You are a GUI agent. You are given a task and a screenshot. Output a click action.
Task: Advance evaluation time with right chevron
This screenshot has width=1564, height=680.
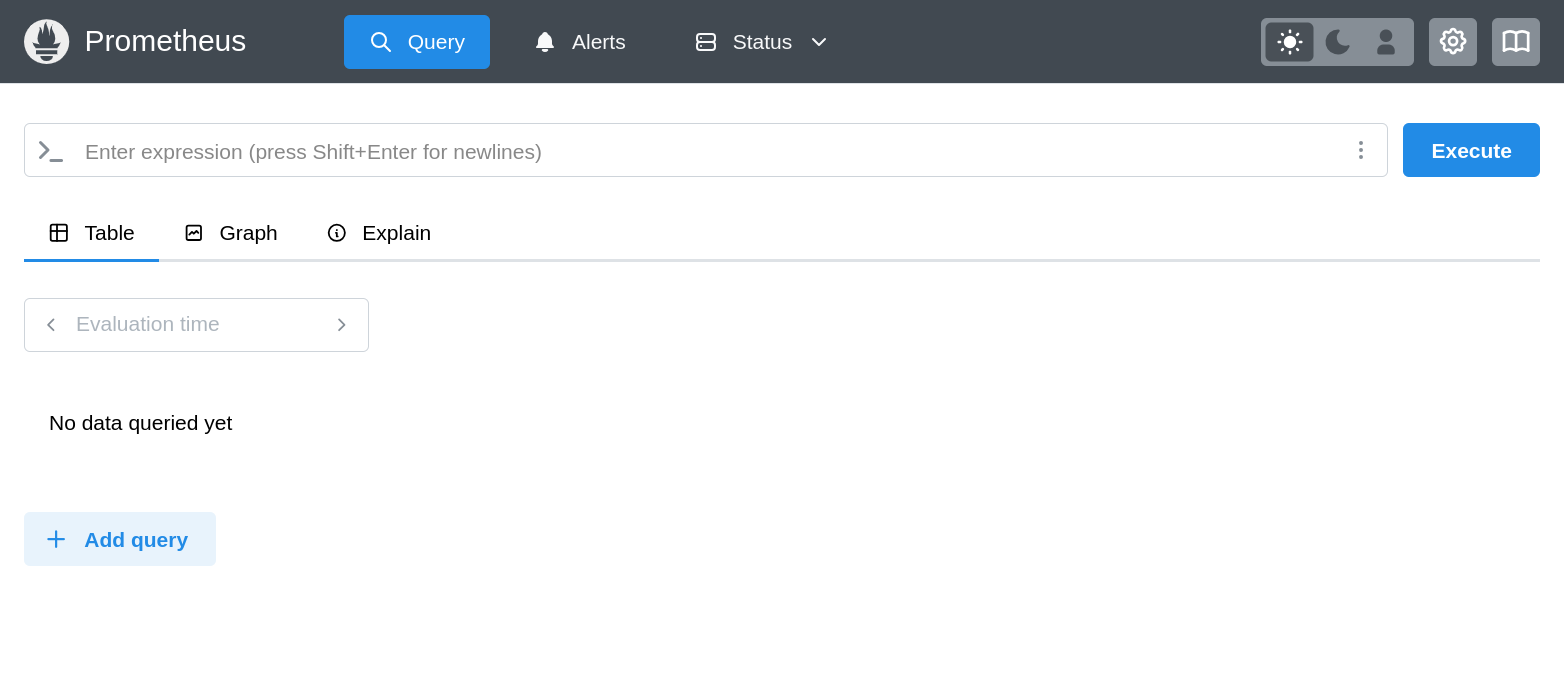(x=341, y=324)
